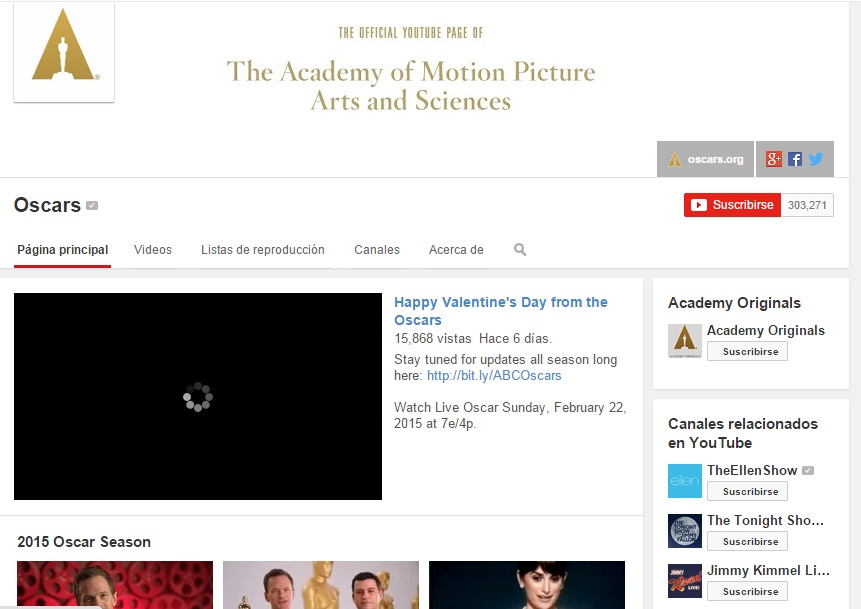Open the Google+ social icon
This screenshot has width=861, height=609.
pyautogui.click(x=774, y=159)
